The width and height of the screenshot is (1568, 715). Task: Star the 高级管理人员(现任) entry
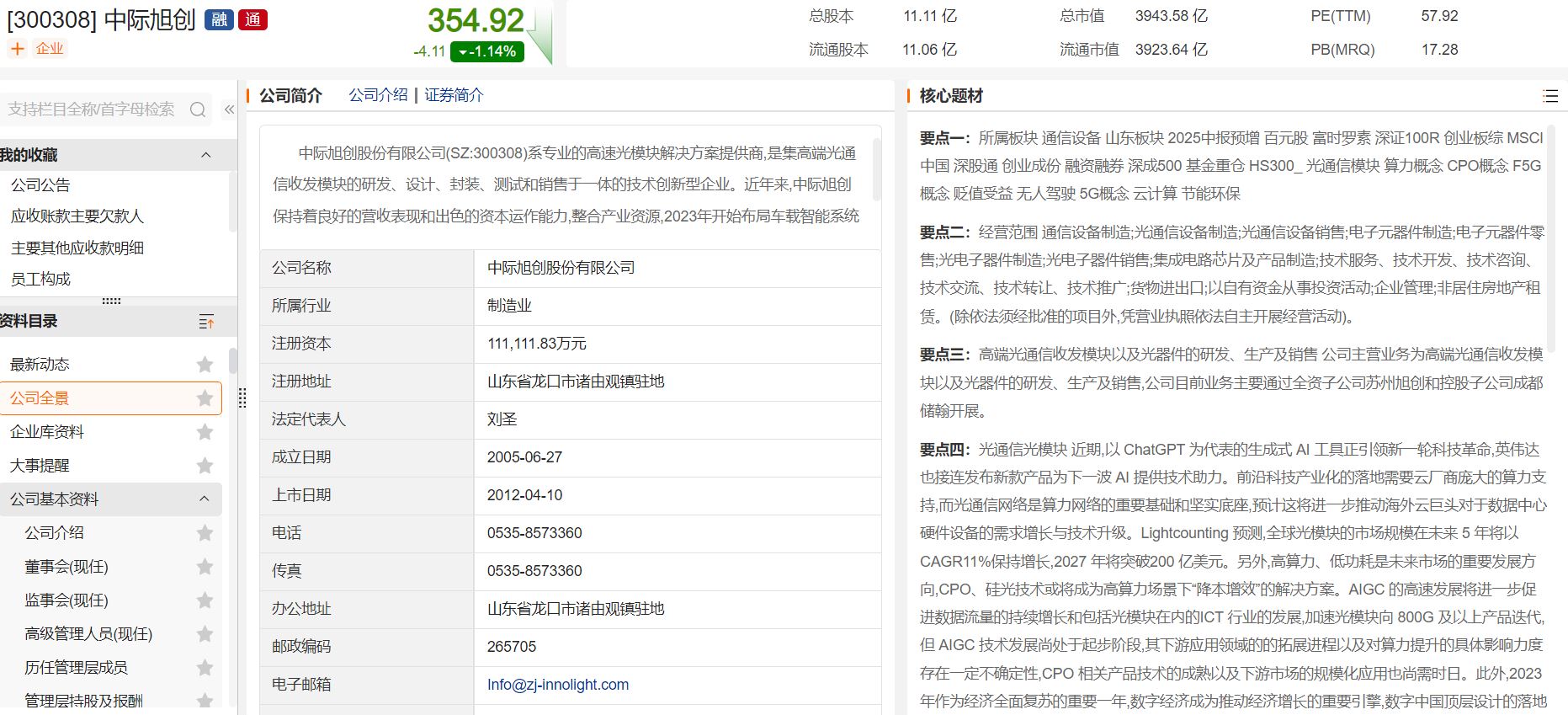pos(205,634)
